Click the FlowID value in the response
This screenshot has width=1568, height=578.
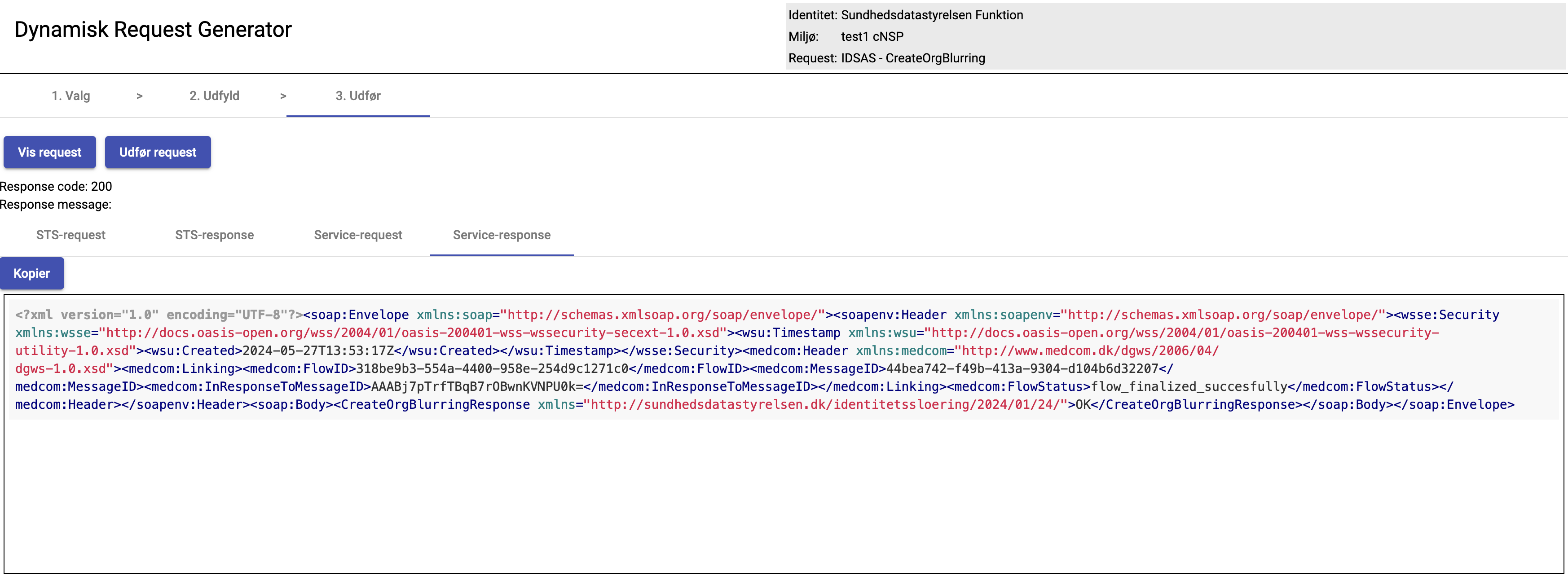coord(492,369)
